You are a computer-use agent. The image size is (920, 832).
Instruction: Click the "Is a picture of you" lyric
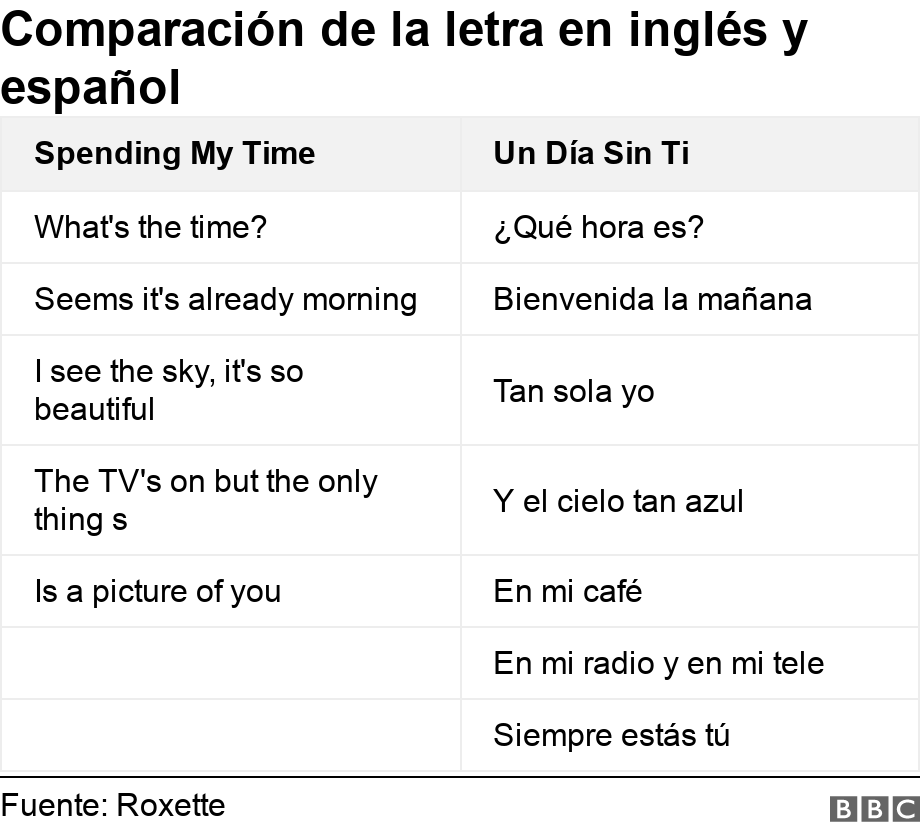(x=158, y=592)
